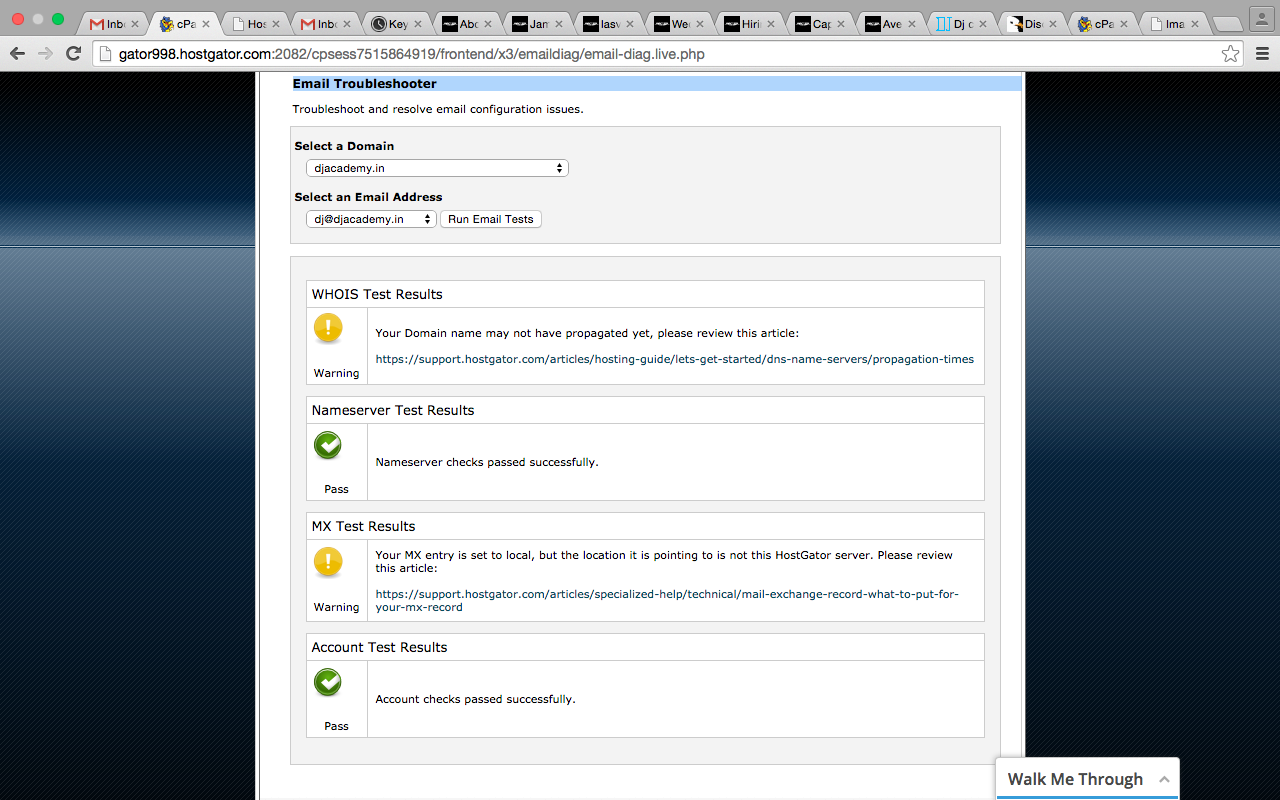This screenshot has height=800, width=1280.
Task: Click the WHOIS yellow warning icon
Action: 328,328
